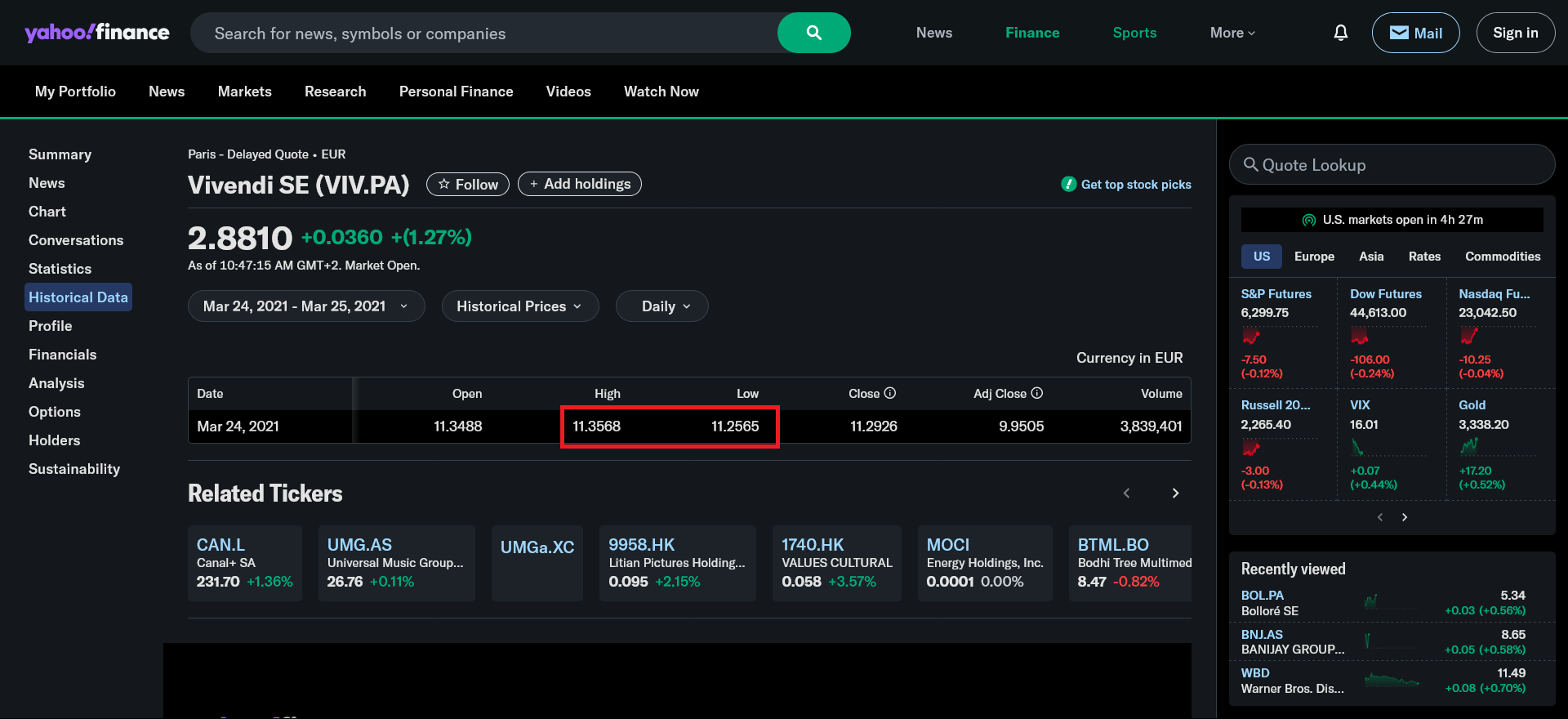Go to next Related Tickers page
The height and width of the screenshot is (719, 1568).
point(1175,493)
